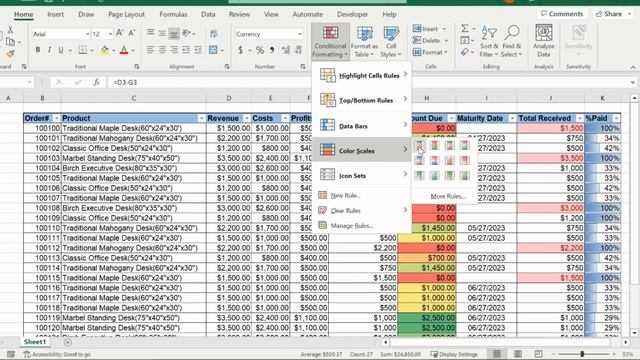Click the Wrap Text icon
Viewport: 640px width, 360px height.
coord(213,33)
